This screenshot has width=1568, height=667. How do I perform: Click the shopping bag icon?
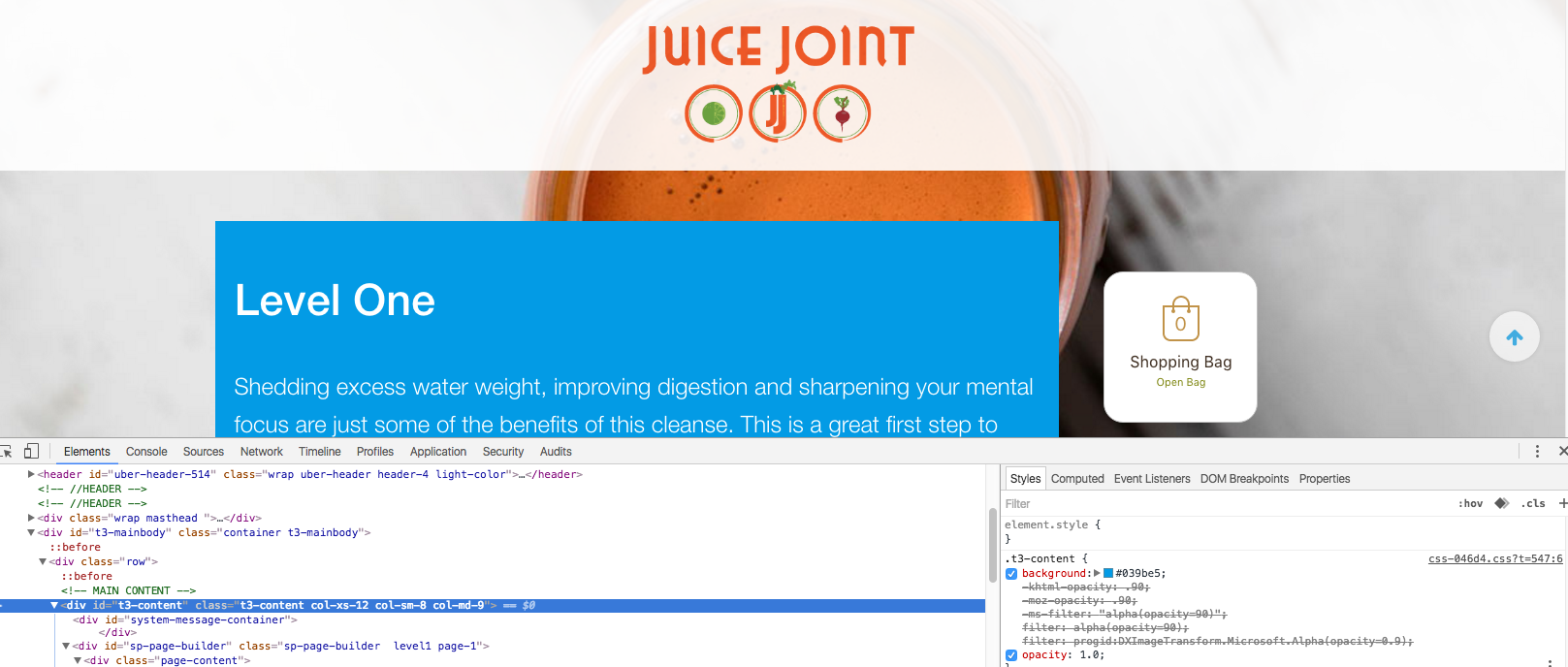click(x=1181, y=318)
